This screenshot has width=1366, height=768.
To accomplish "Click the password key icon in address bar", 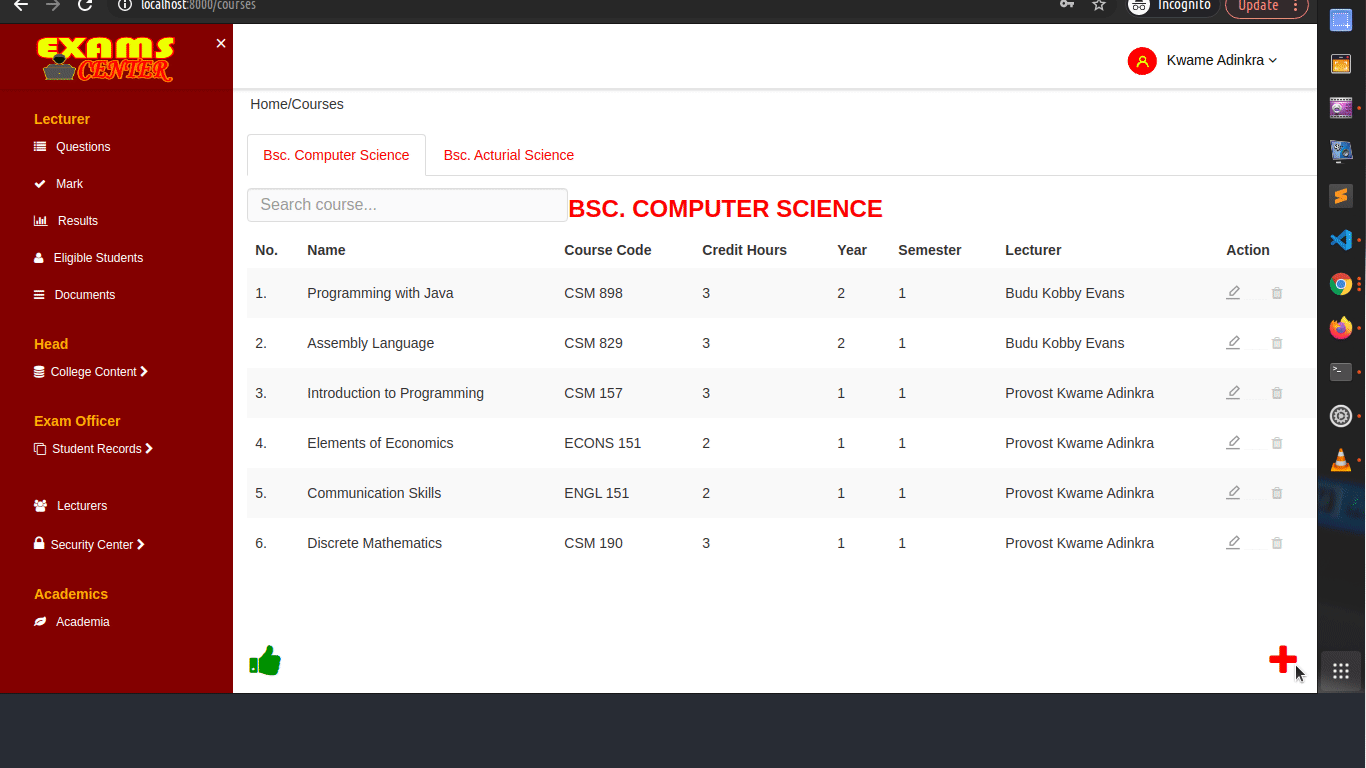I will point(1067,5).
